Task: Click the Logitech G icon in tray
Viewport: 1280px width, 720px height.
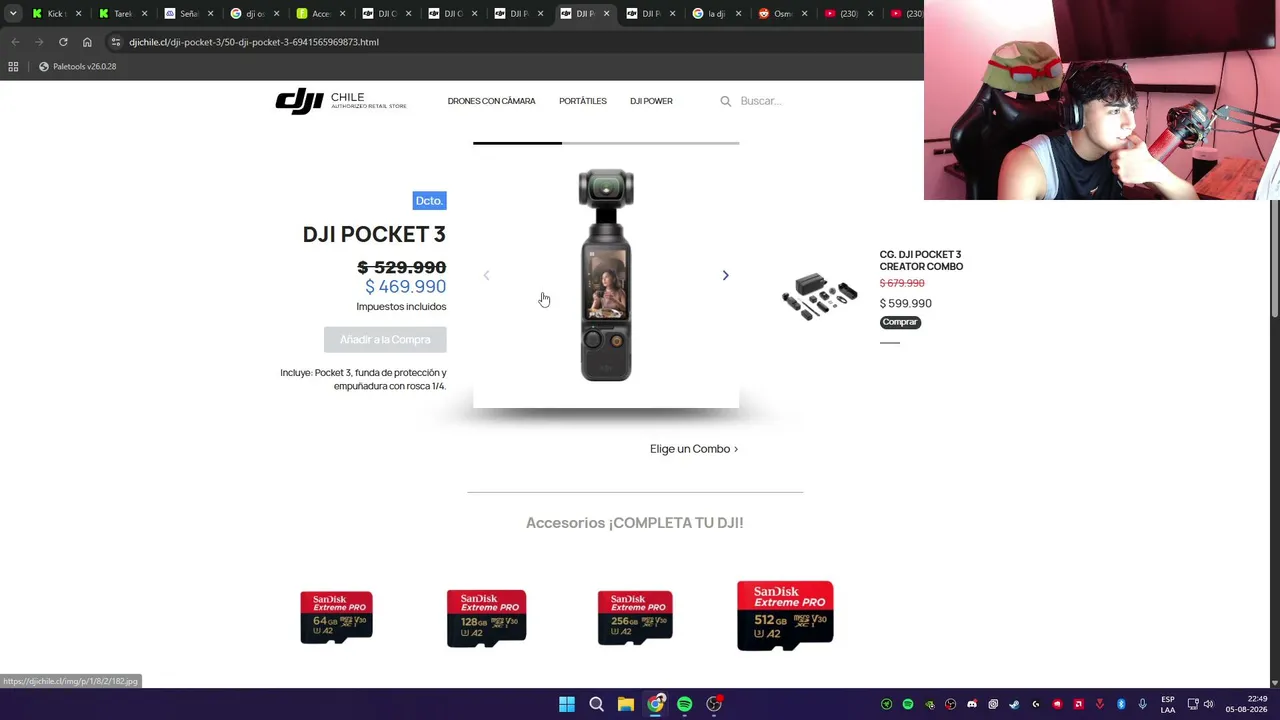Action: [1035, 704]
